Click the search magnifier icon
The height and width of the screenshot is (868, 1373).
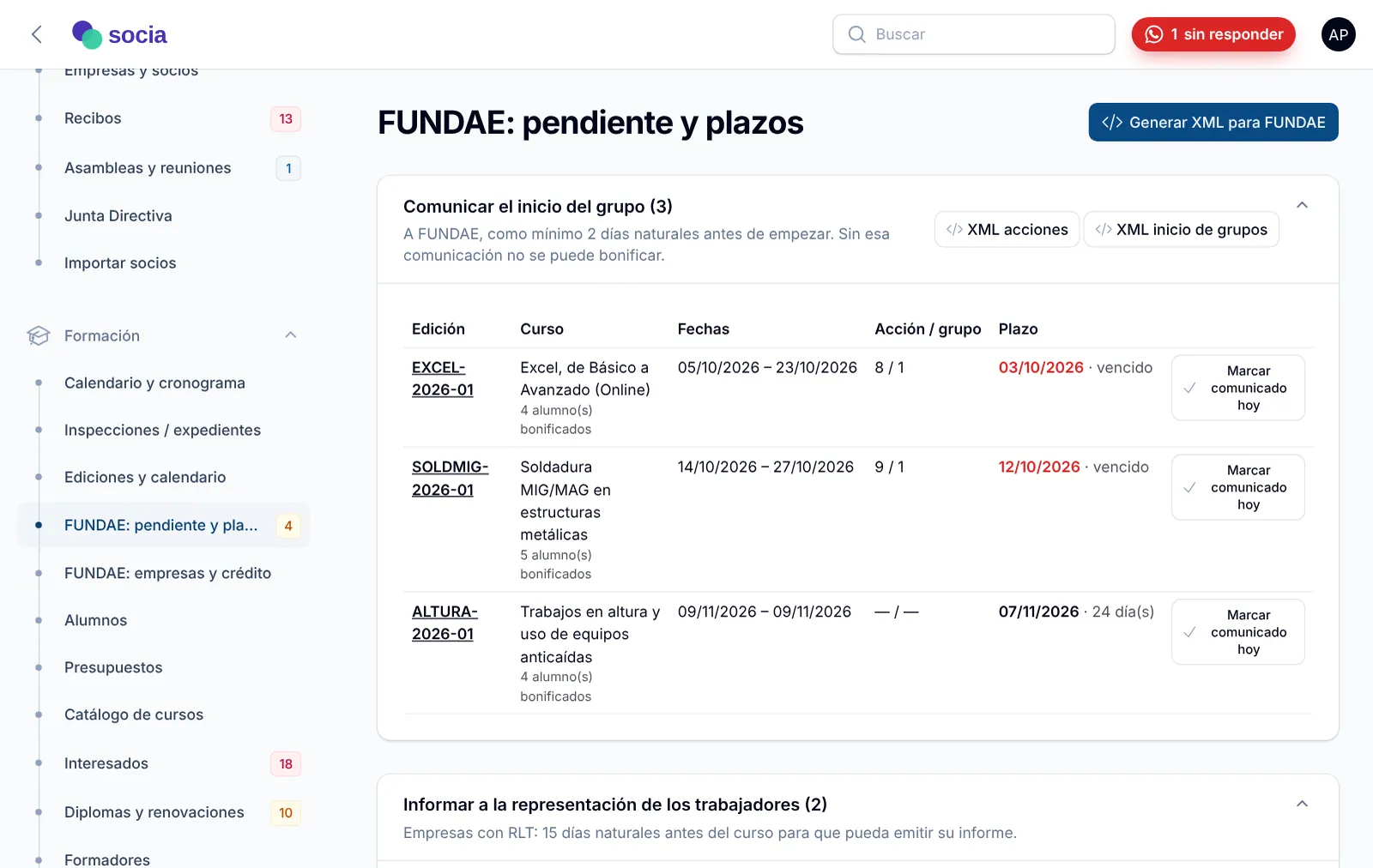pyautogui.click(x=856, y=34)
